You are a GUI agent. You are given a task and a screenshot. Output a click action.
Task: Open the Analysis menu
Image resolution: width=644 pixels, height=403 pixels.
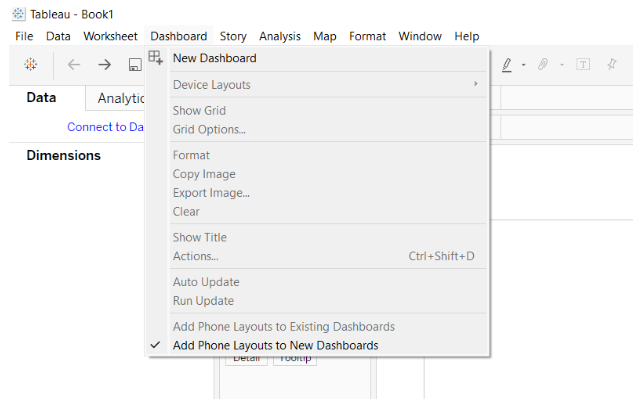280,36
